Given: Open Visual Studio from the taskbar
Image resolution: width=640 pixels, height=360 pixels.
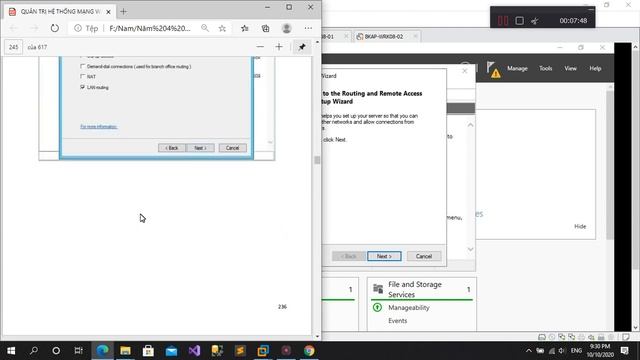Looking at the screenshot, I should click(x=194, y=351).
